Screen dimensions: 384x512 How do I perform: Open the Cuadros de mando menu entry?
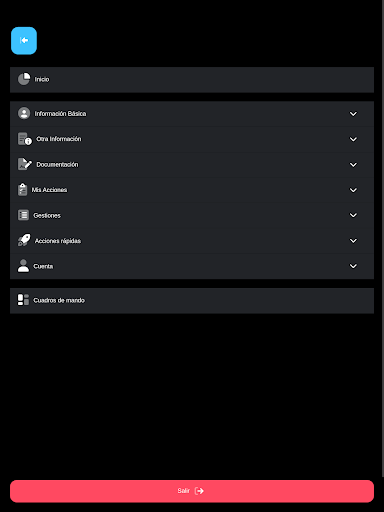[192, 301]
